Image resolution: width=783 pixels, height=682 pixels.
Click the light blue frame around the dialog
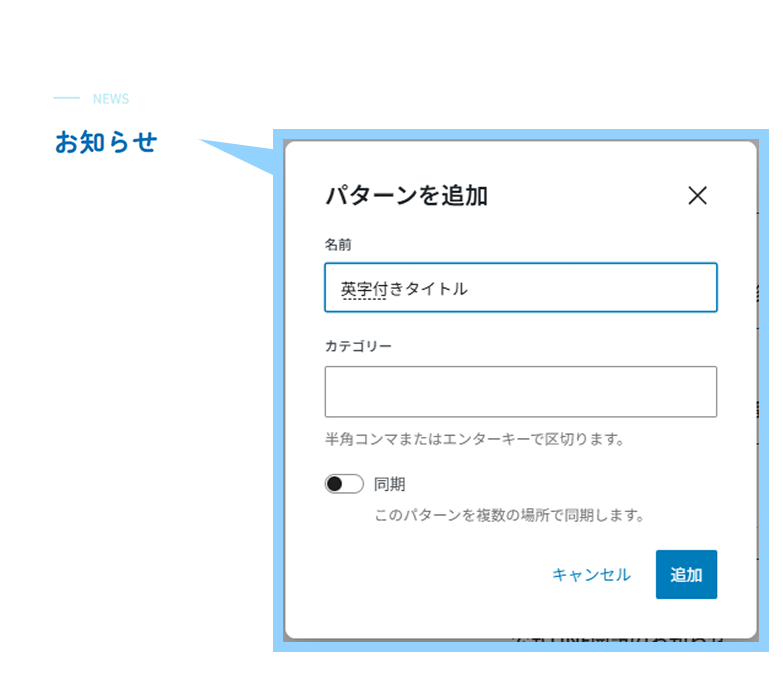point(521,134)
